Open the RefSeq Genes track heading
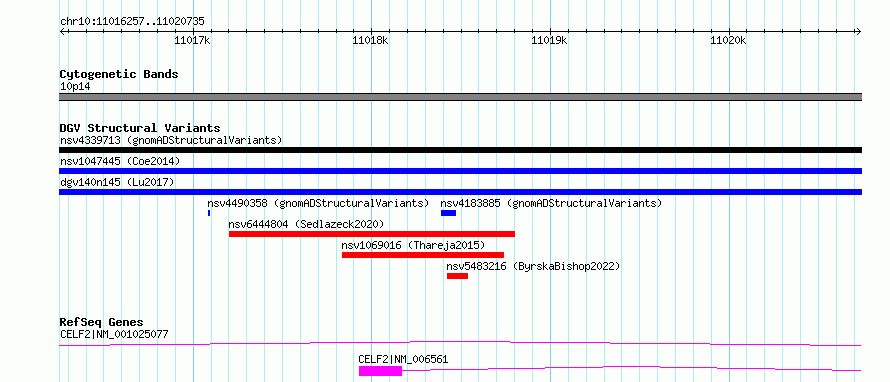 102,322
